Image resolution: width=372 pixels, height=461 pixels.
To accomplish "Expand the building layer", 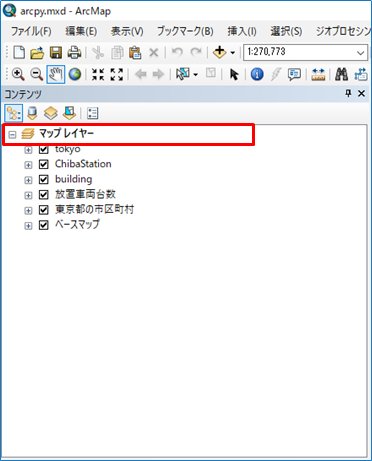I will [x=28, y=180].
